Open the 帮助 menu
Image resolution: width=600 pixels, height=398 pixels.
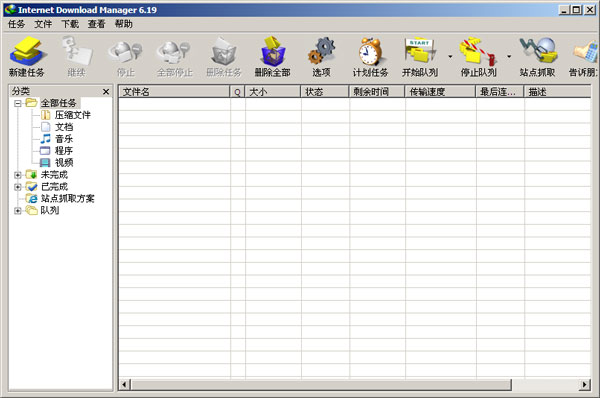pos(124,24)
